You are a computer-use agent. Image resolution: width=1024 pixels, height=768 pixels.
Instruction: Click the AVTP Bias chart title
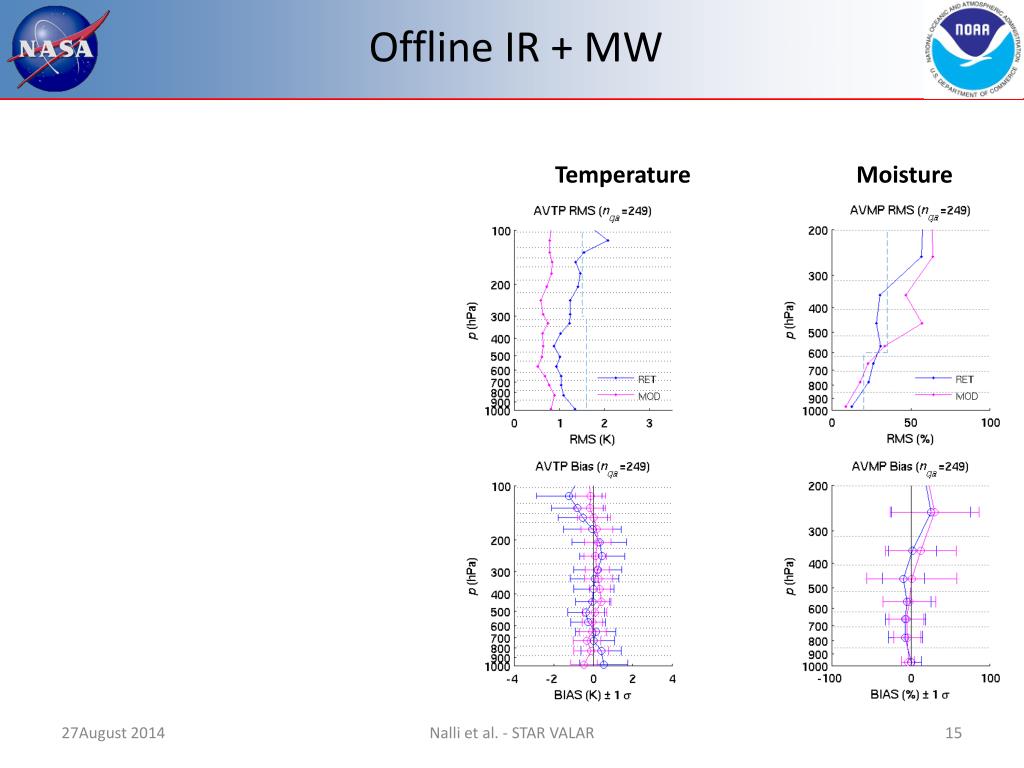pos(592,468)
